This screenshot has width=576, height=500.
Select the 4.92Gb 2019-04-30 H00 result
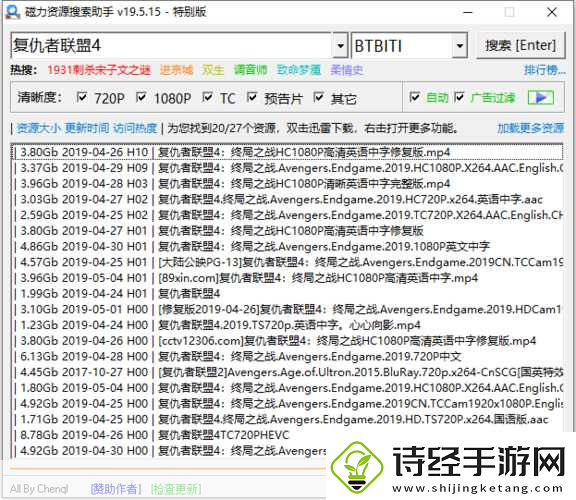[169, 451]
